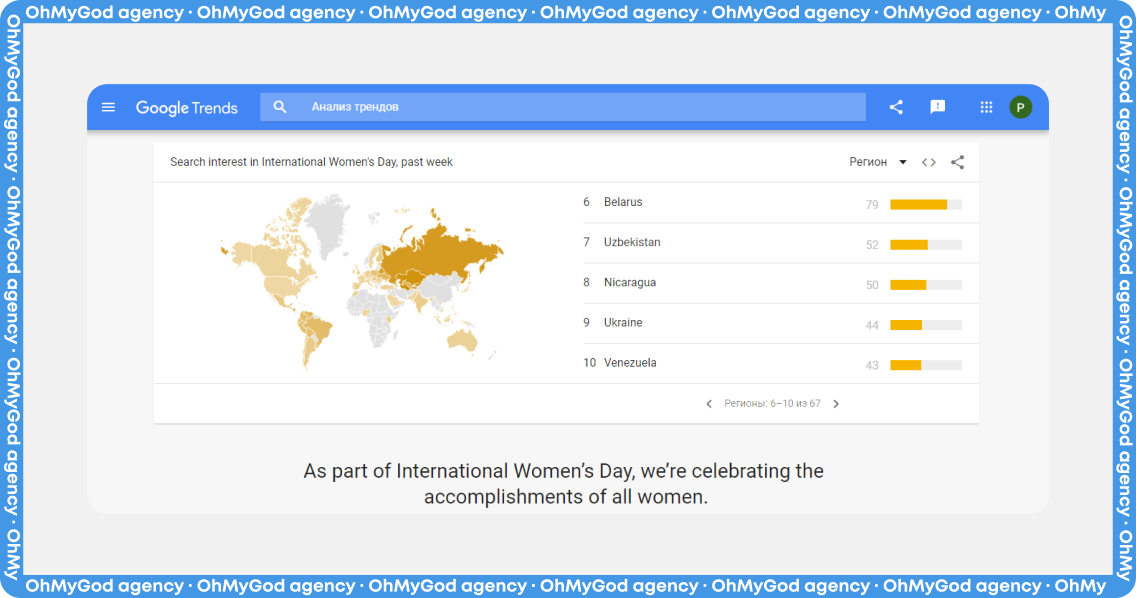Image resolution: width=1136 pixels, height=598 pixels.
Task: Open Venezuela region entry
Action: (x=630, y=363)
